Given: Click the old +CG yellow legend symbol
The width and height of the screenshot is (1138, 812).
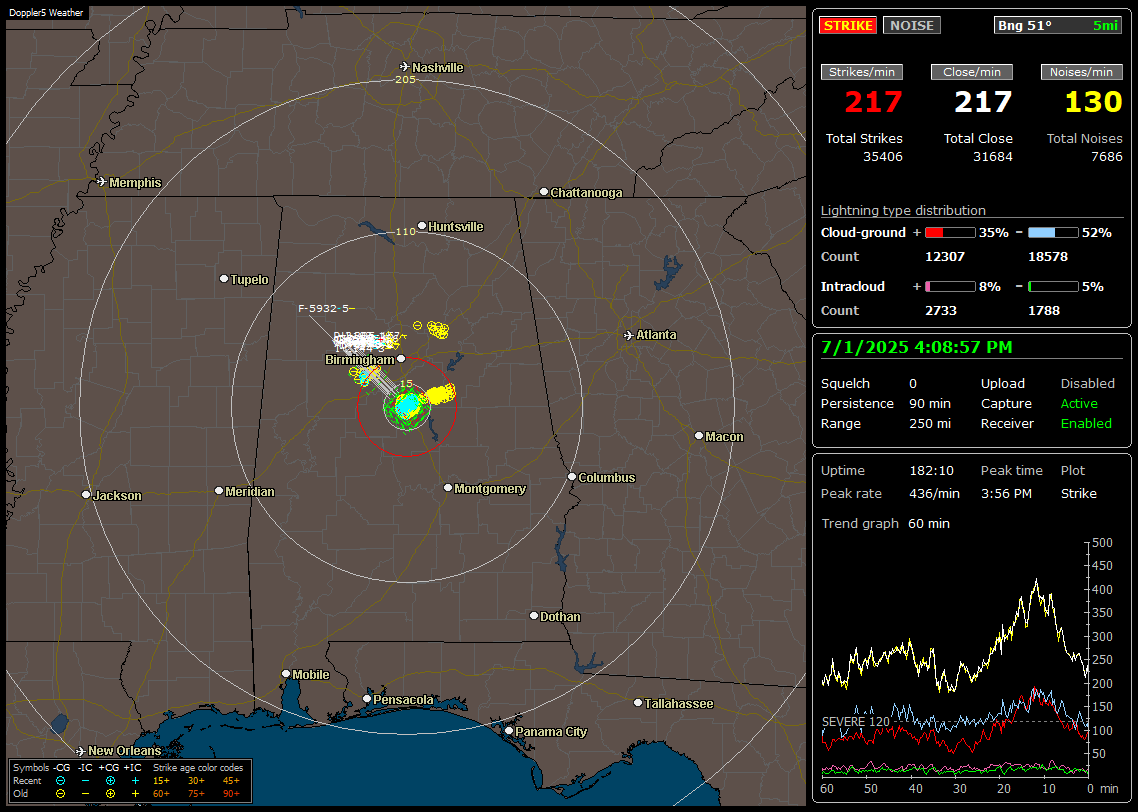Looking at the screenshot, I should (x=110, y=794).
